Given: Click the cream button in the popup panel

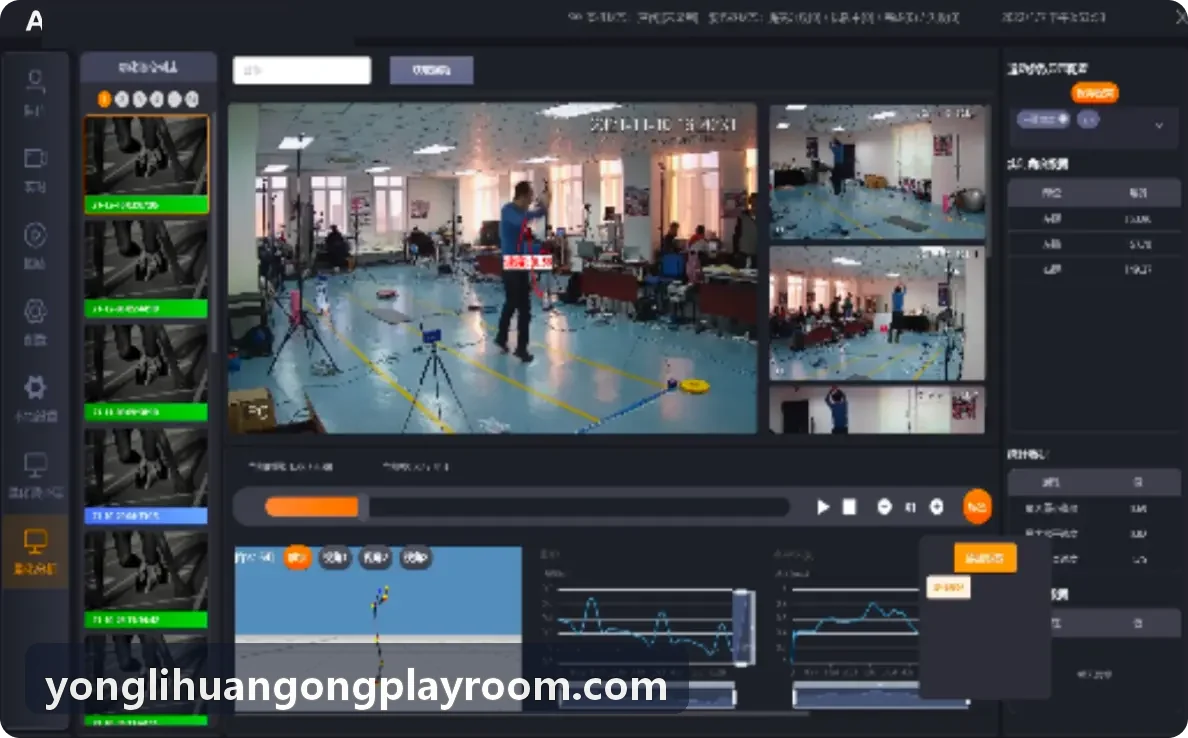Looking at the screenshot, I should [x=948, y=587].
